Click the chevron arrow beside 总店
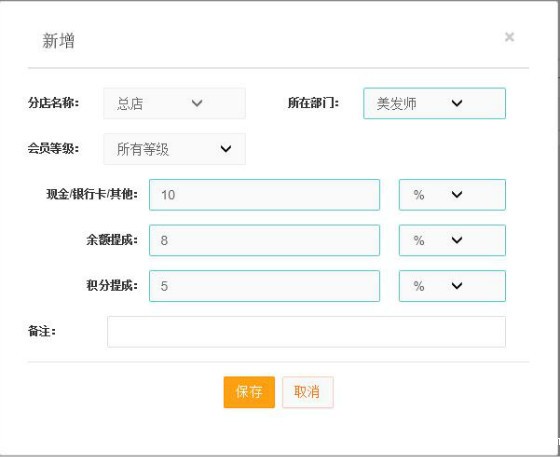This screenshot has height=457, width=560. 197,103
